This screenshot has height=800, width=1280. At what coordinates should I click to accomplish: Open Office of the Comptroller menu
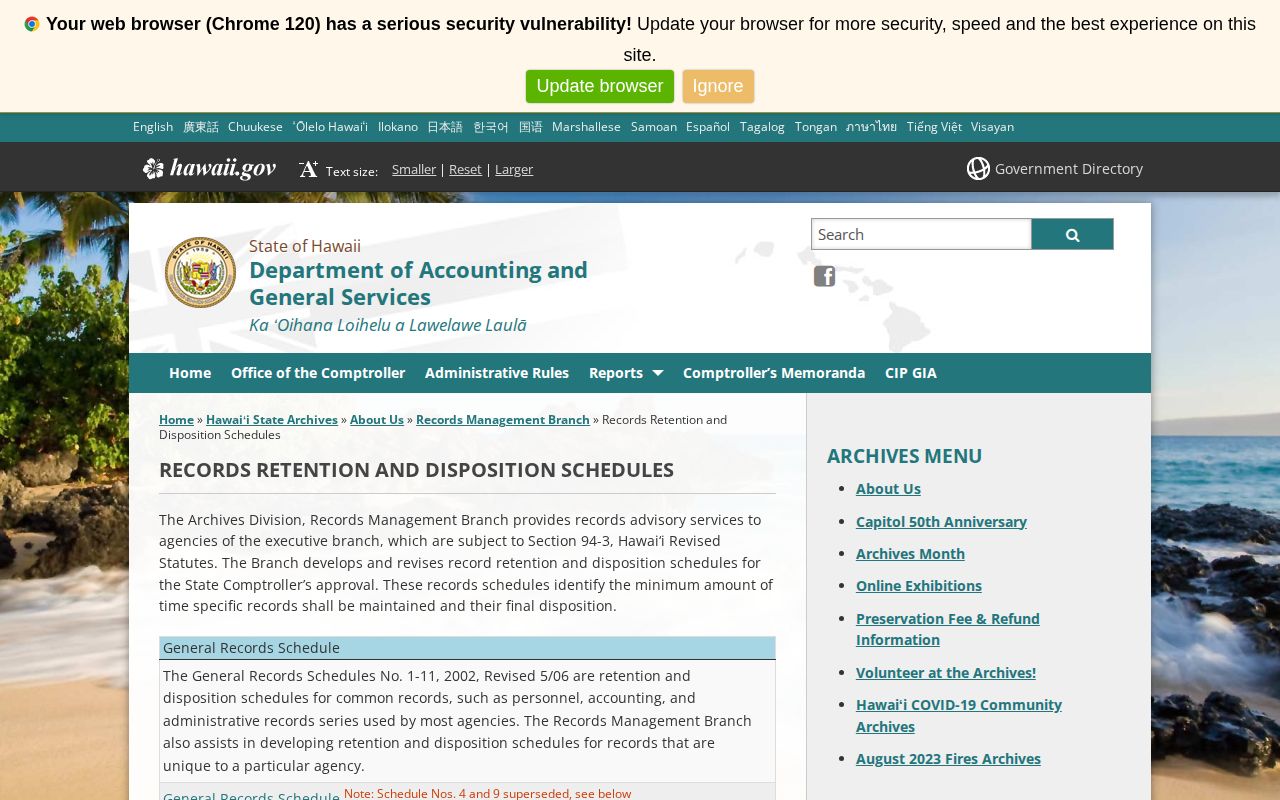(318, 372)
